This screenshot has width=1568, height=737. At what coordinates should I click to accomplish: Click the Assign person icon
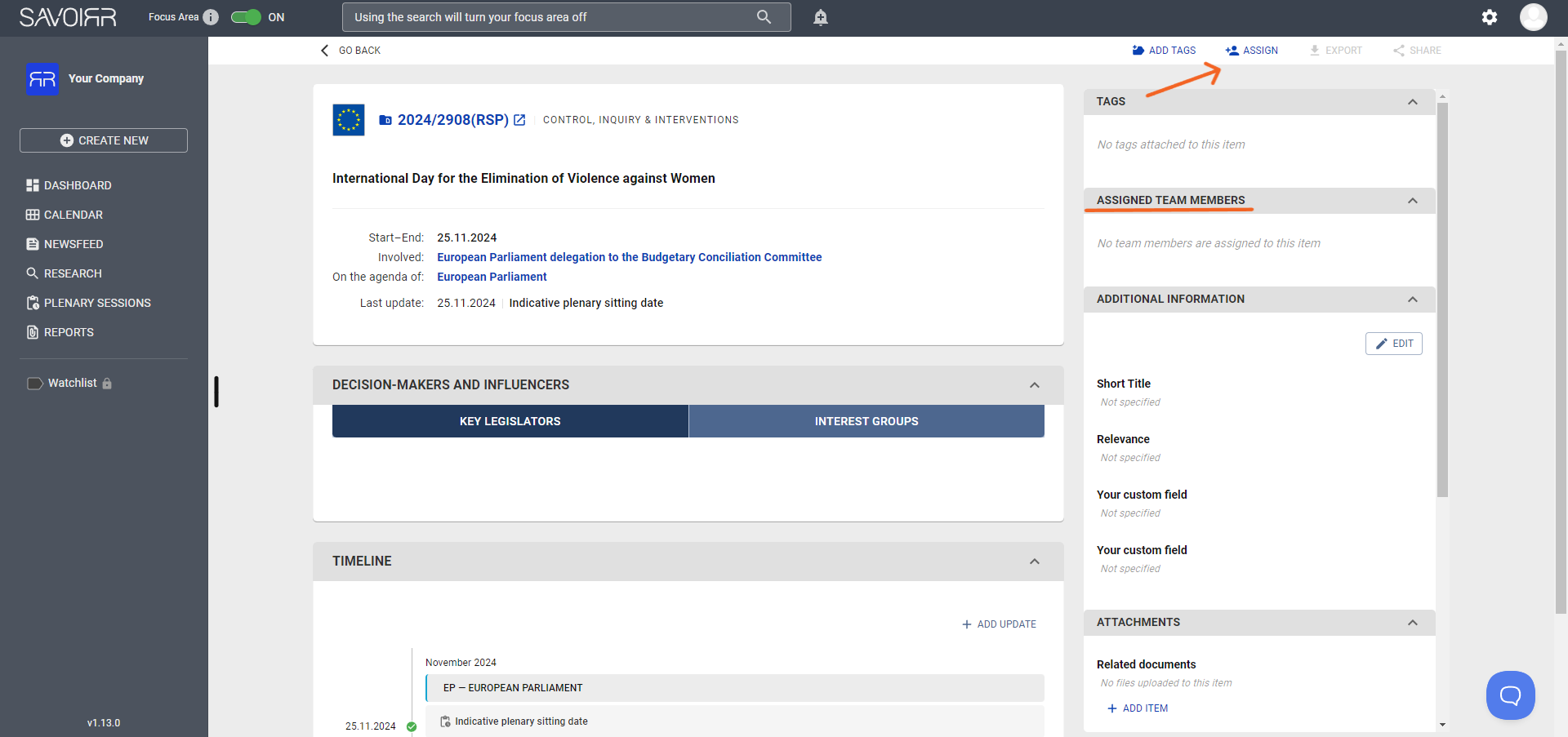[1232, 51]
